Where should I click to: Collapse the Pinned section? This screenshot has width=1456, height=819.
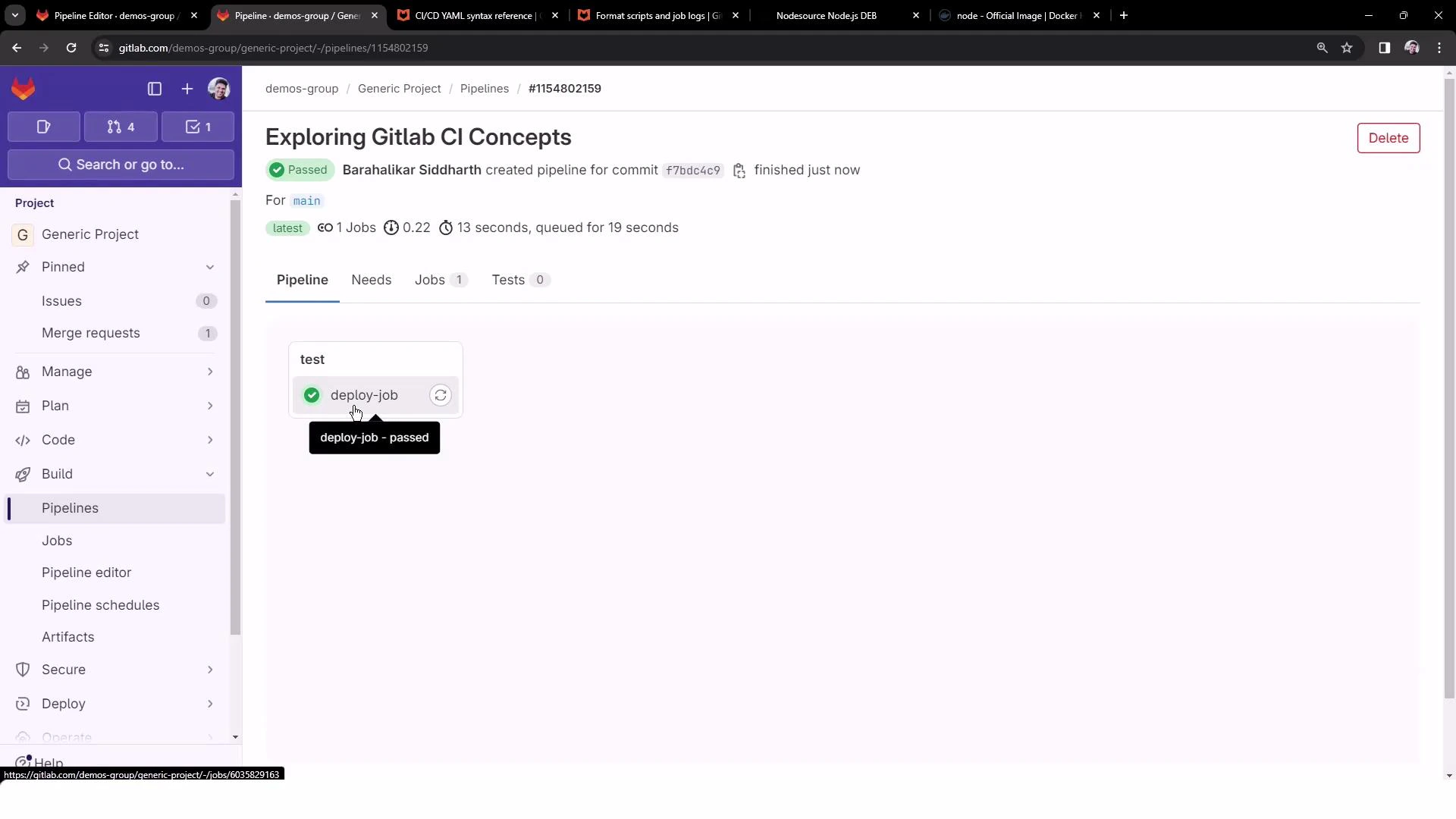(x=210, y=267)
